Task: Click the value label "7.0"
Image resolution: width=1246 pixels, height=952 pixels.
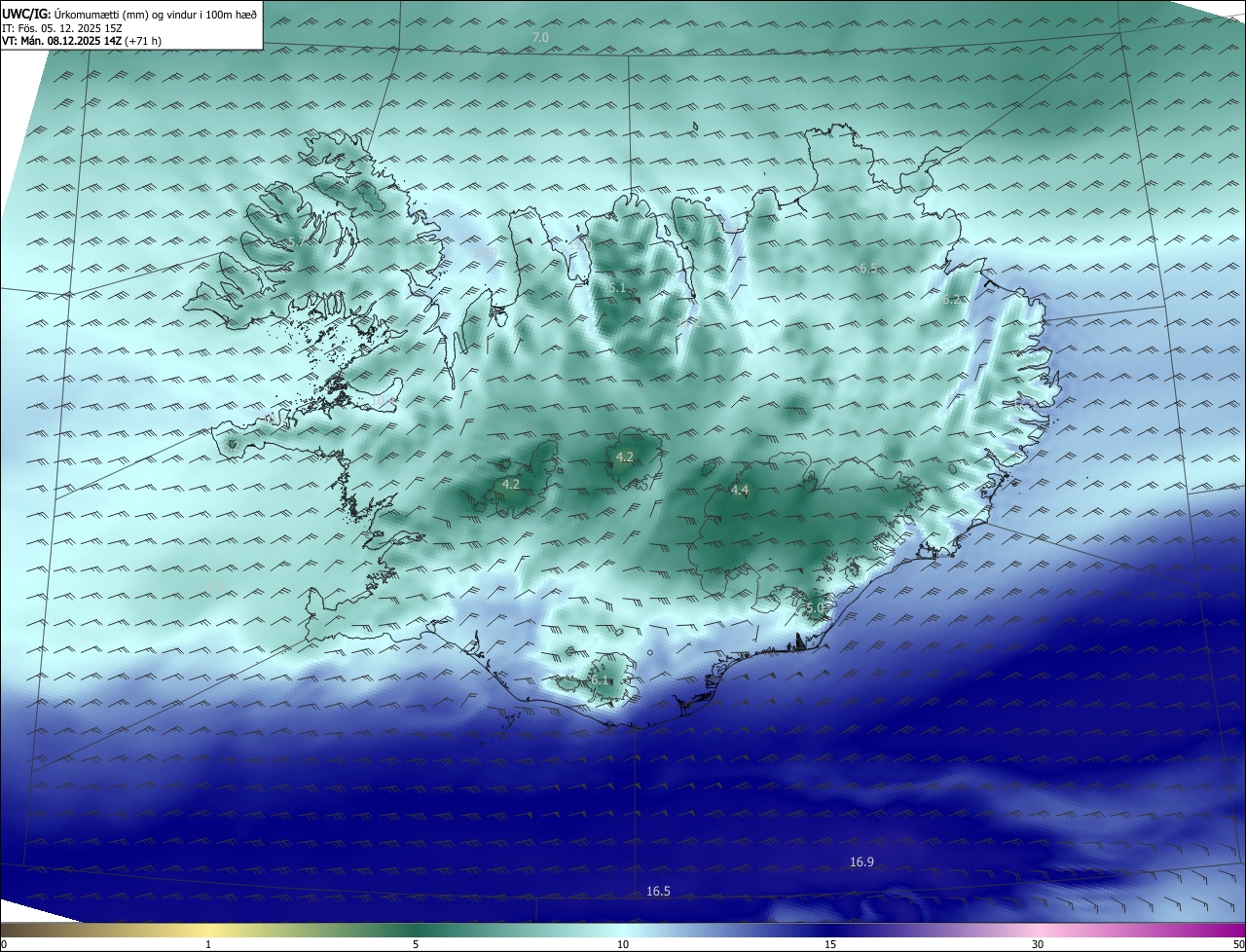Action: (x=540, y=37)
